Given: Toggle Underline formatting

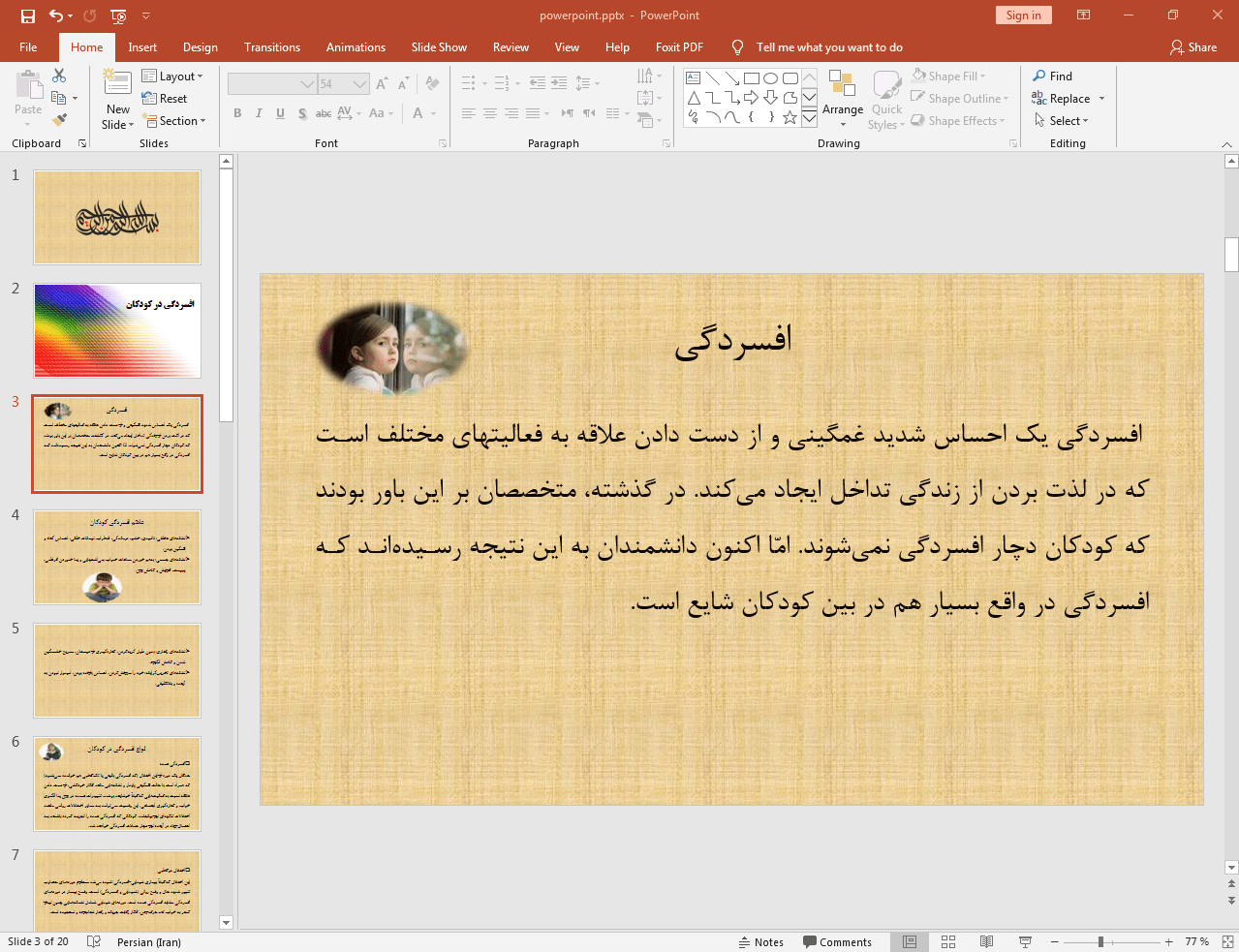Looking at the screenshot, I should tap(280, 113).
